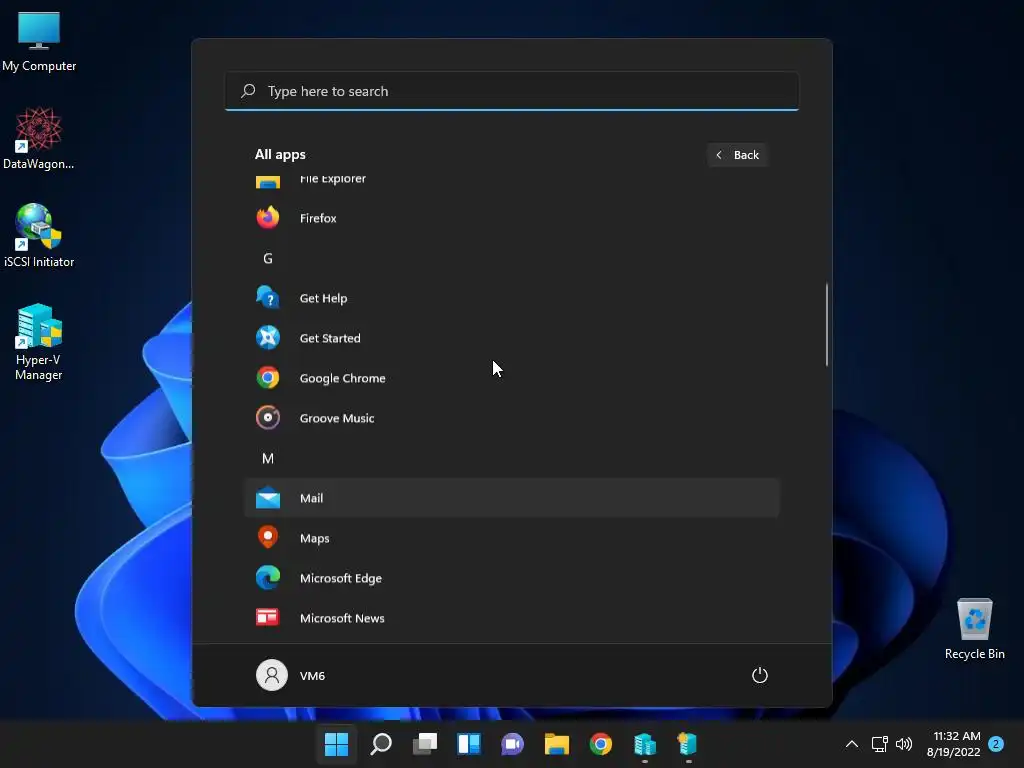The image size is (1024, 768).
Task: Click the Windows Start button on taskbar
Action: 337,744
